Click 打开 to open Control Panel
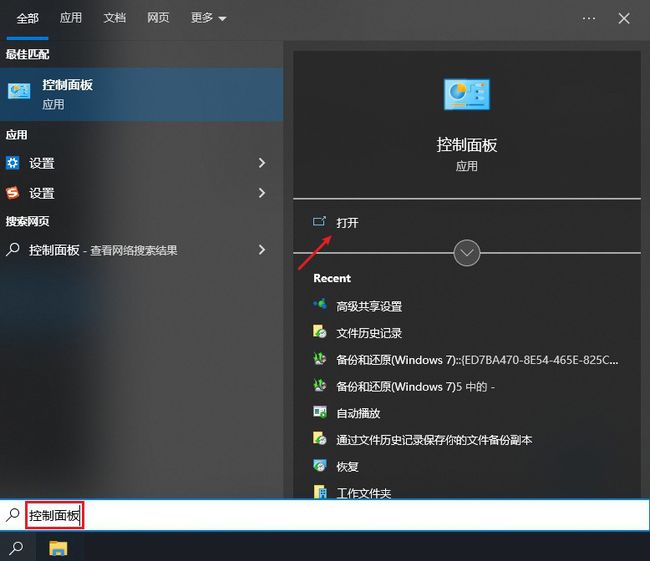 pyautogui.click(x=347, y=223)
